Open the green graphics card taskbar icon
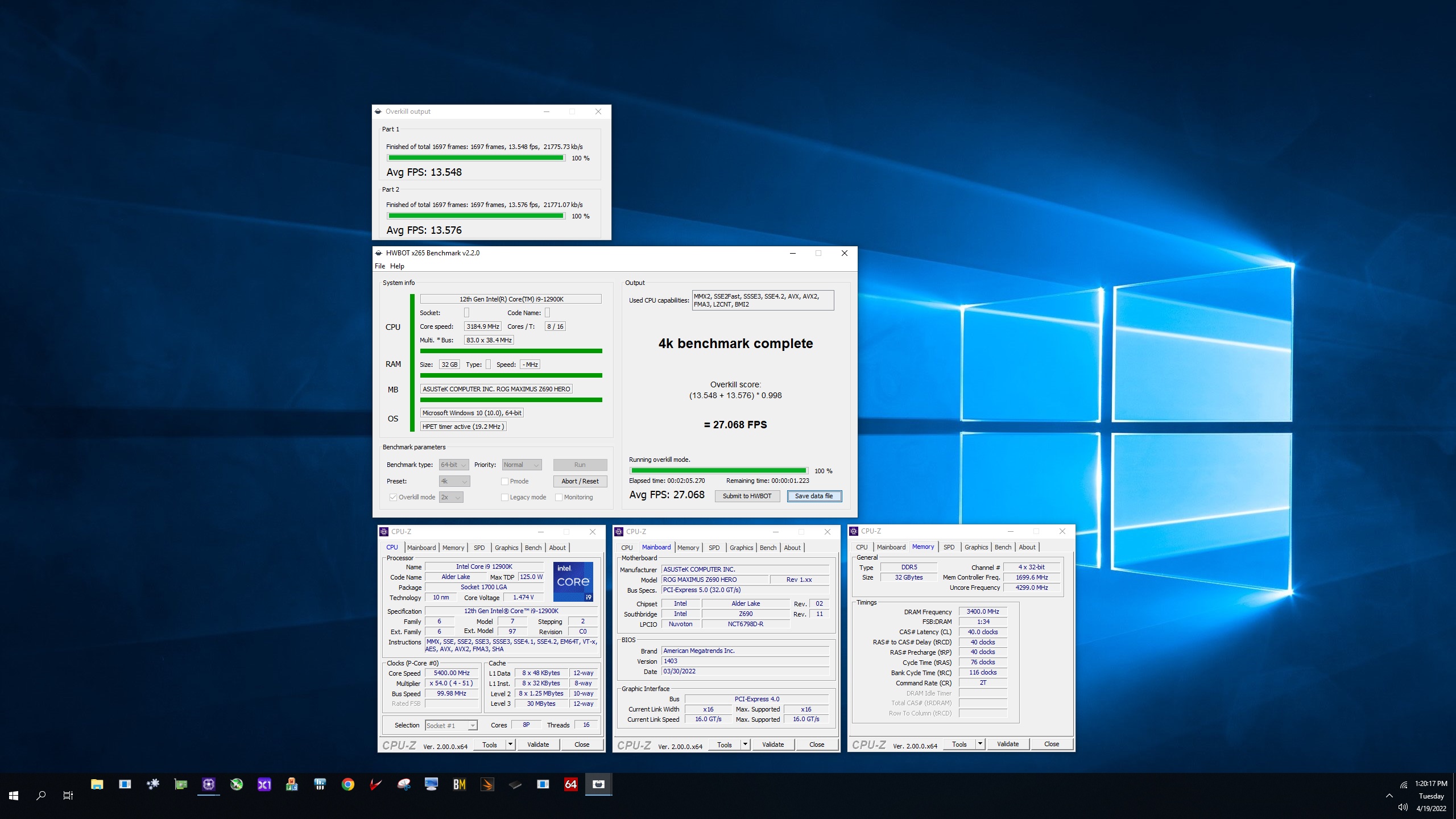Image resolution: width=1456 pixels, height=819 pixels. pyautogui.click(x=181, y=784)
